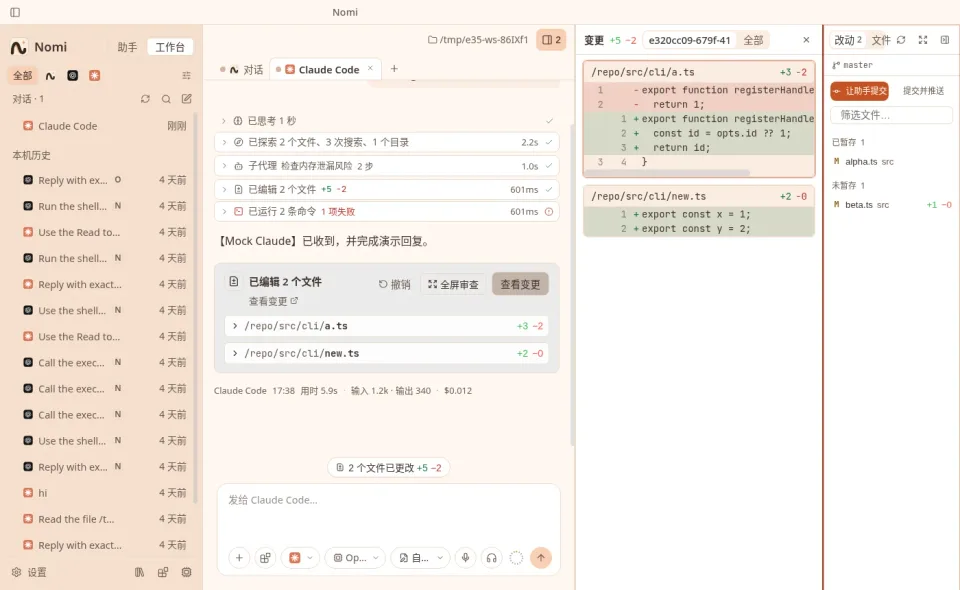Open the library icon beside settings
This screenshot has height=590, width=960.
point(140,572)
